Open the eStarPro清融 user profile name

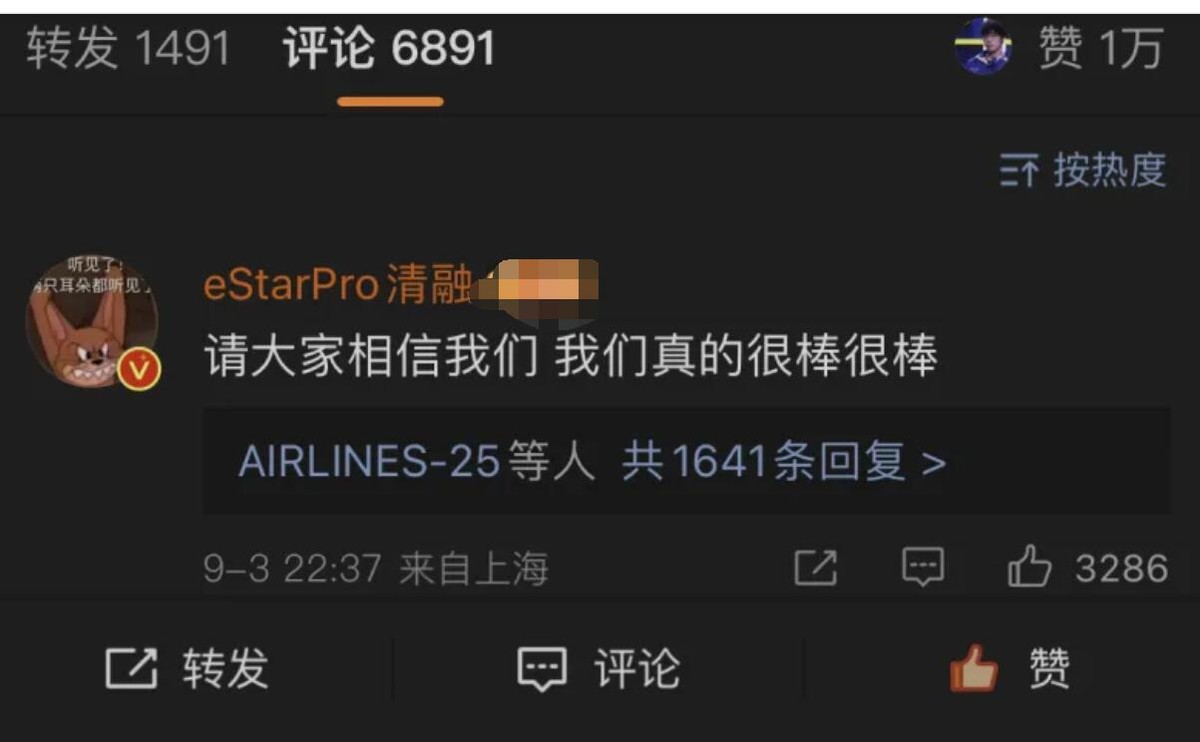336,286
